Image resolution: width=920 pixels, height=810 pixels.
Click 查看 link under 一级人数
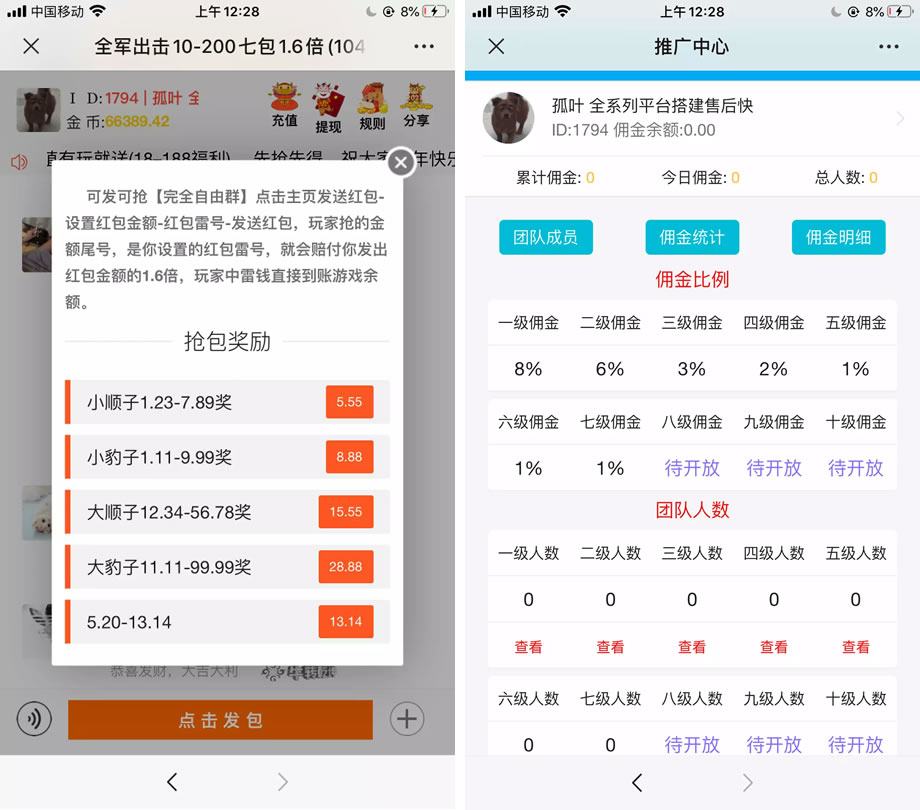(x=528, y=646)
